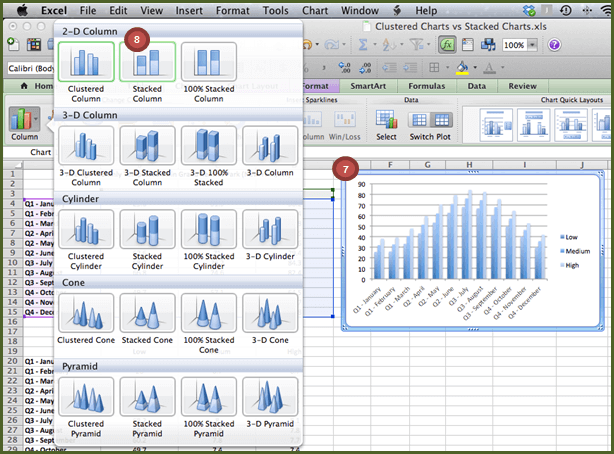Switch to the Formulas ribbon tab

pos(427,86)
